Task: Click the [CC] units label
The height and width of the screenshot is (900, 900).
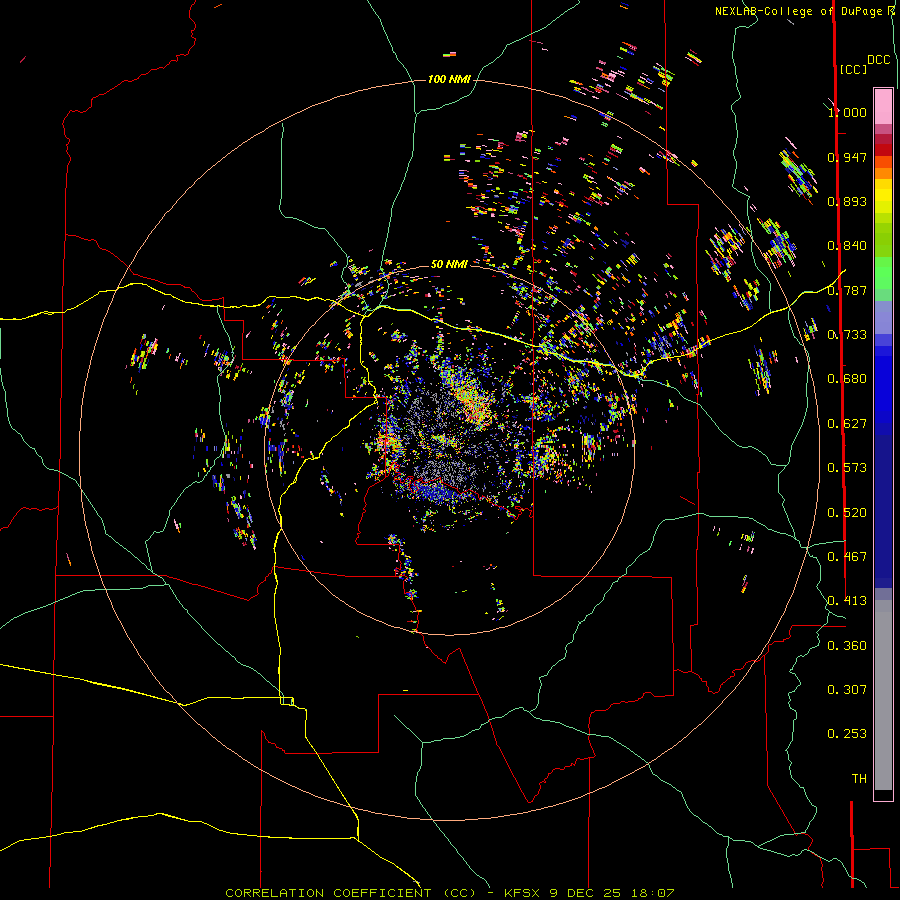Action: click(x=854, y=69)
